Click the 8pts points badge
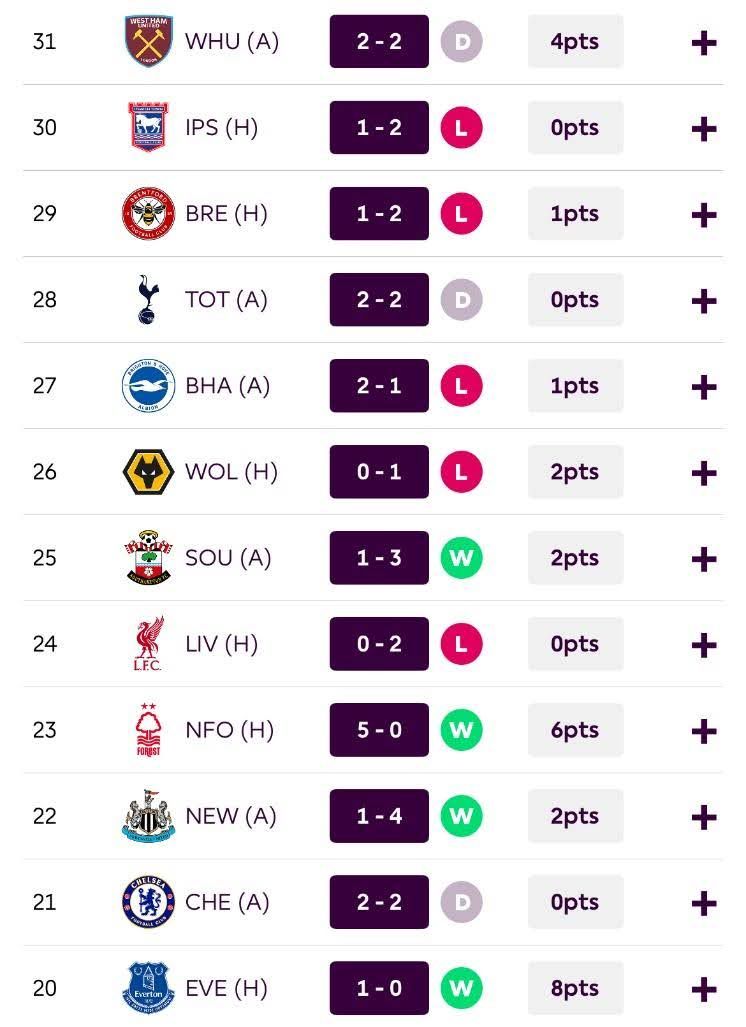 pyautogui.click(x=575, y=988)
